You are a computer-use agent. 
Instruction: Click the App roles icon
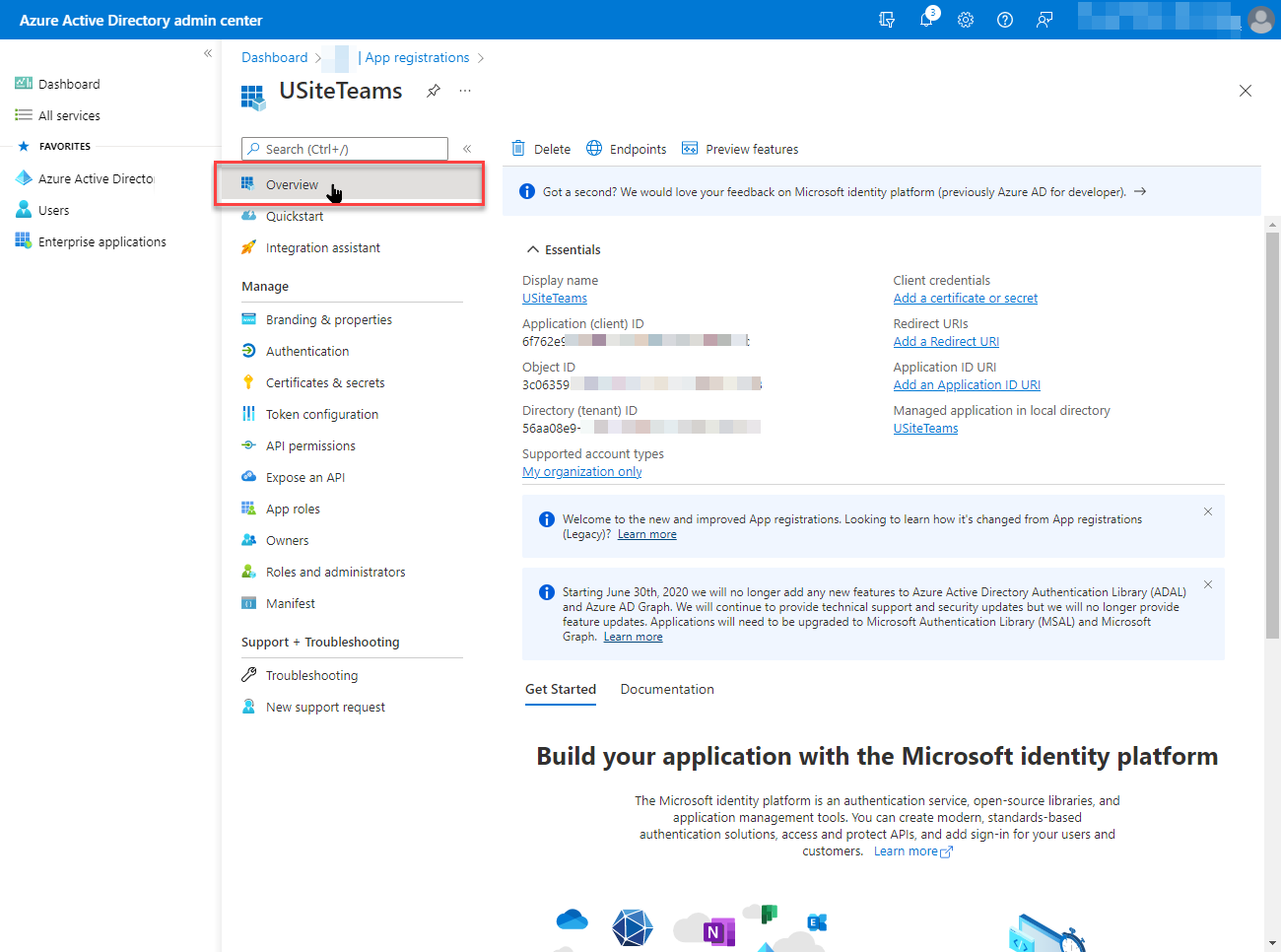[x=248, y=509]
